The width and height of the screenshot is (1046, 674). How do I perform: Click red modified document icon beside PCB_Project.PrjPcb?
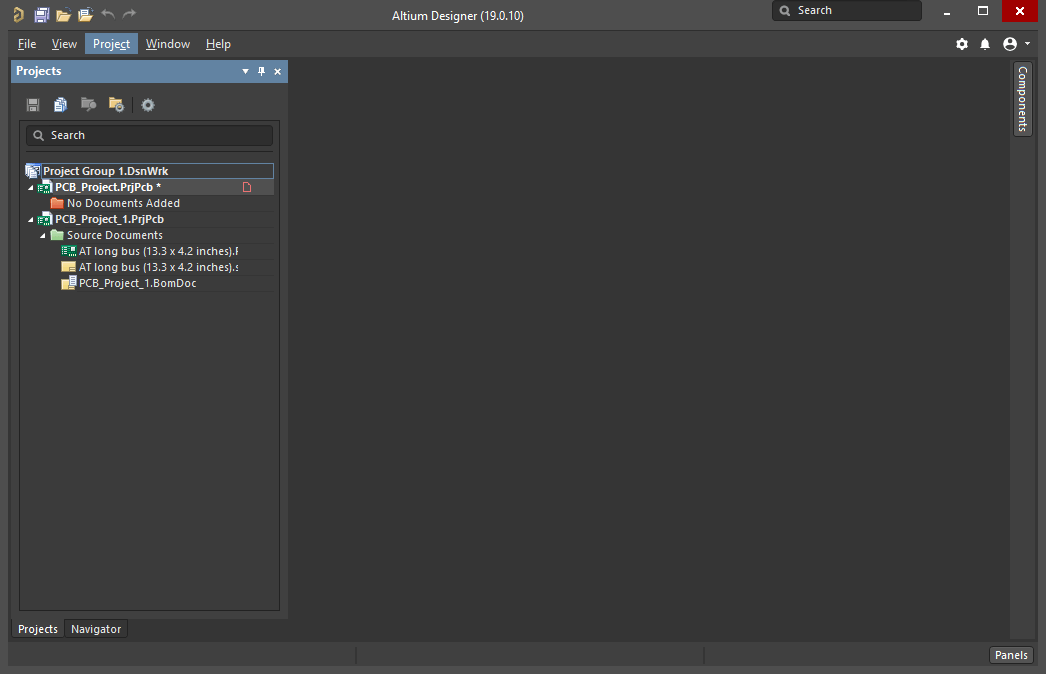point(247,188)
